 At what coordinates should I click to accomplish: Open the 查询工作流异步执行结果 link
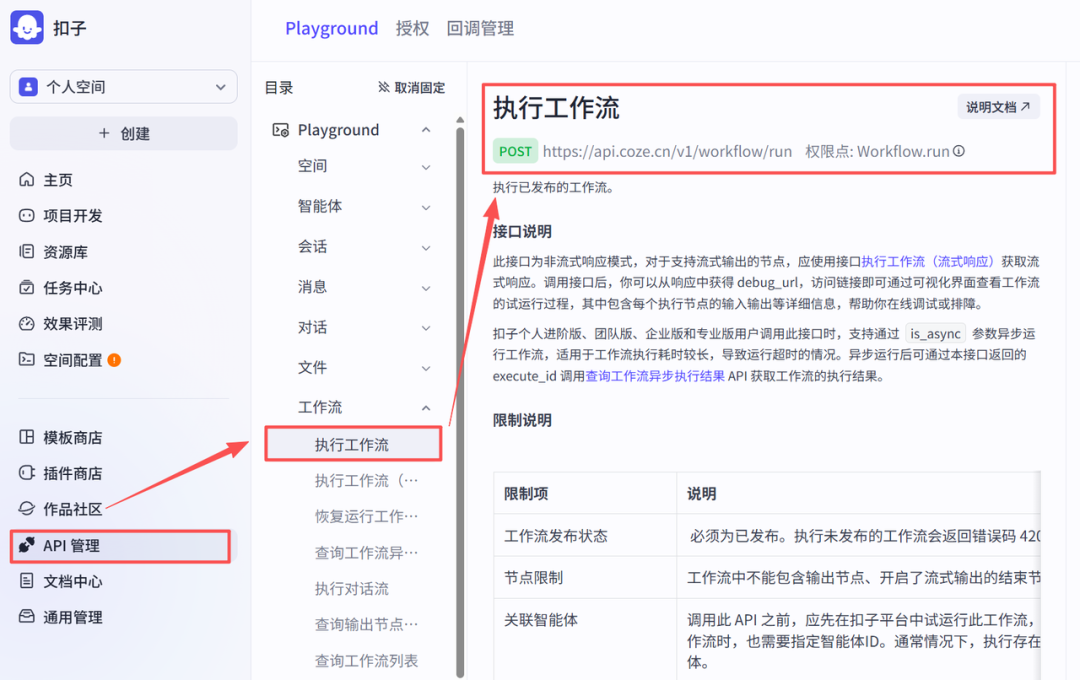655,376
